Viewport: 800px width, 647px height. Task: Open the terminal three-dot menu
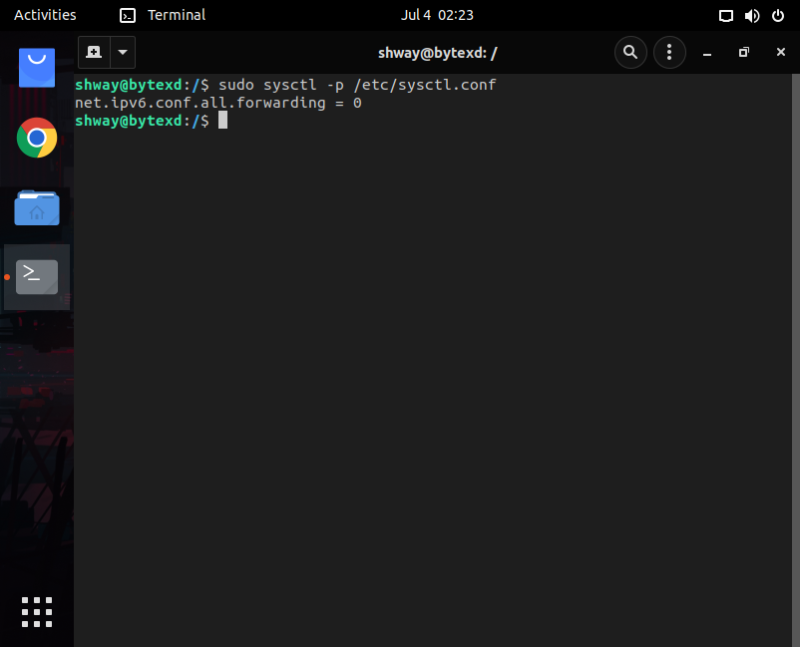click(x=669, y=52)
